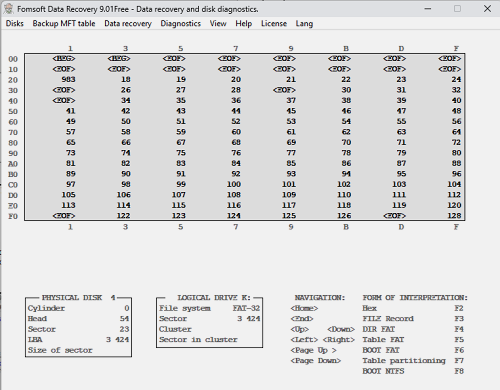Click the F5 shortcut key label
The height and width of the screenshot is (390, 500).
coord(459,340)
